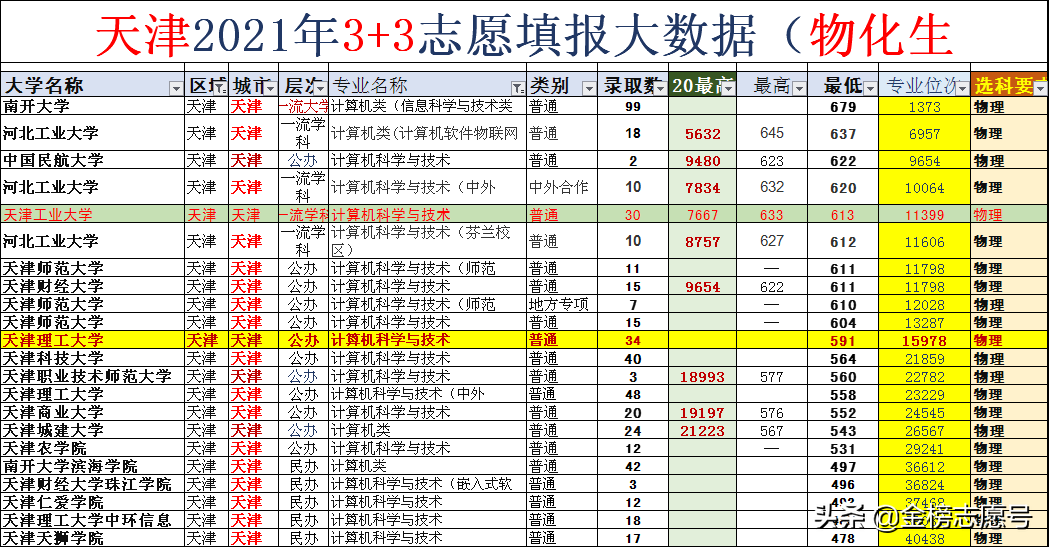1049x547 pixels.
Task: Select the red 8757 value cell
Action: [702, 242]
